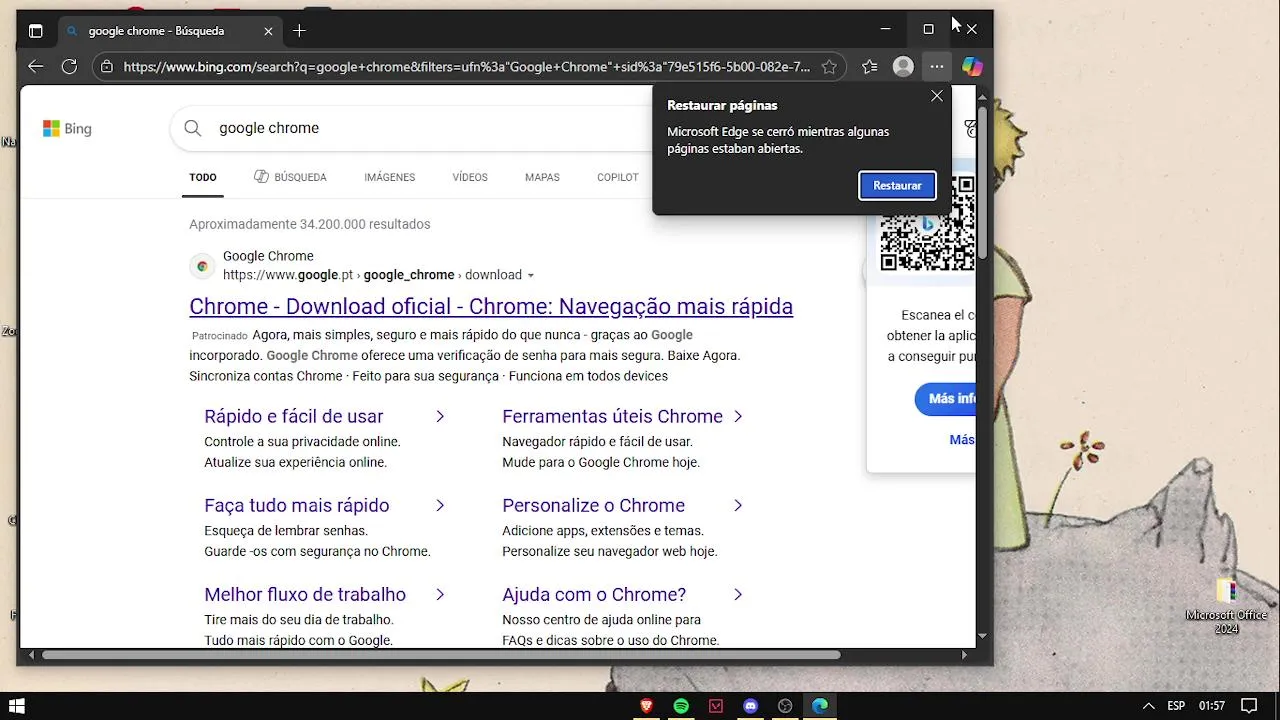The image size is (1280, 720).
Task: Open Rápido e fácil de usar link
Action: (293, 416)
